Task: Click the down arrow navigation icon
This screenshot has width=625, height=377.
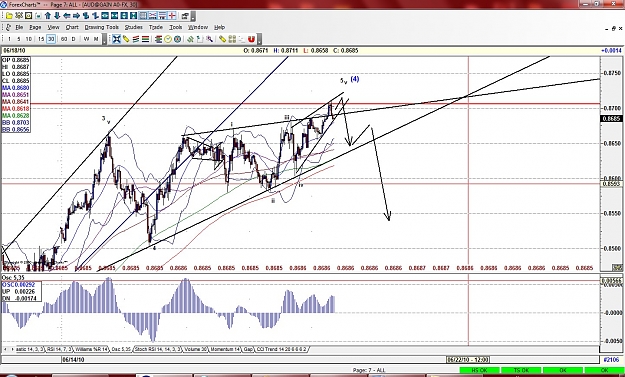Action: (x=57, y=16)
